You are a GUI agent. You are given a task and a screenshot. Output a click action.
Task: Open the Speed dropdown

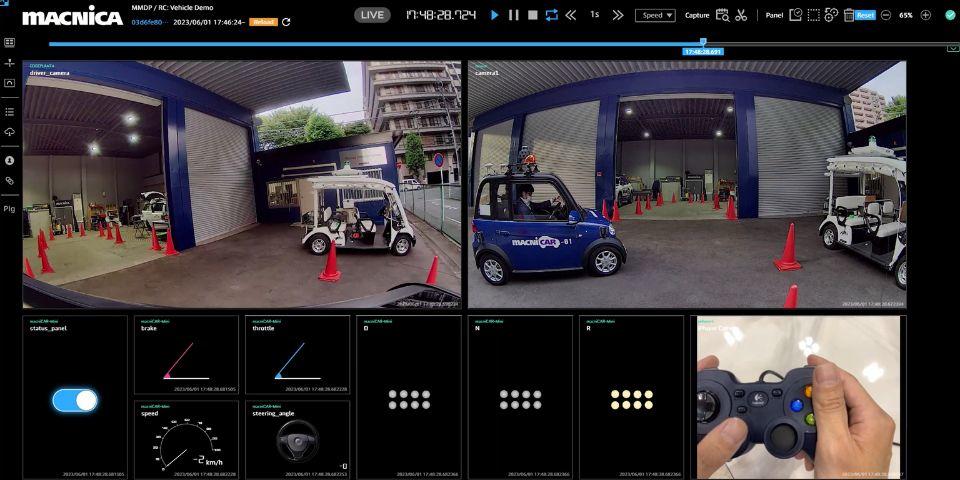(655, 15)
